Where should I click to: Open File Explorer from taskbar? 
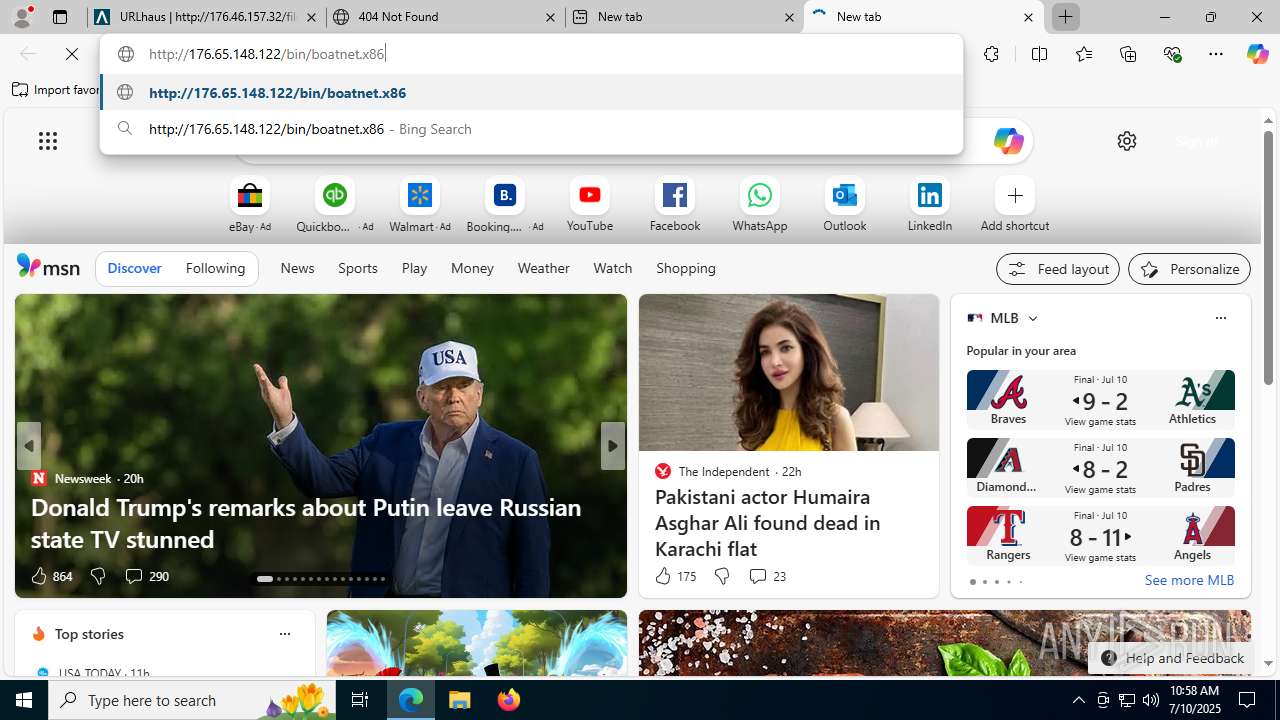tap(460, 700)
